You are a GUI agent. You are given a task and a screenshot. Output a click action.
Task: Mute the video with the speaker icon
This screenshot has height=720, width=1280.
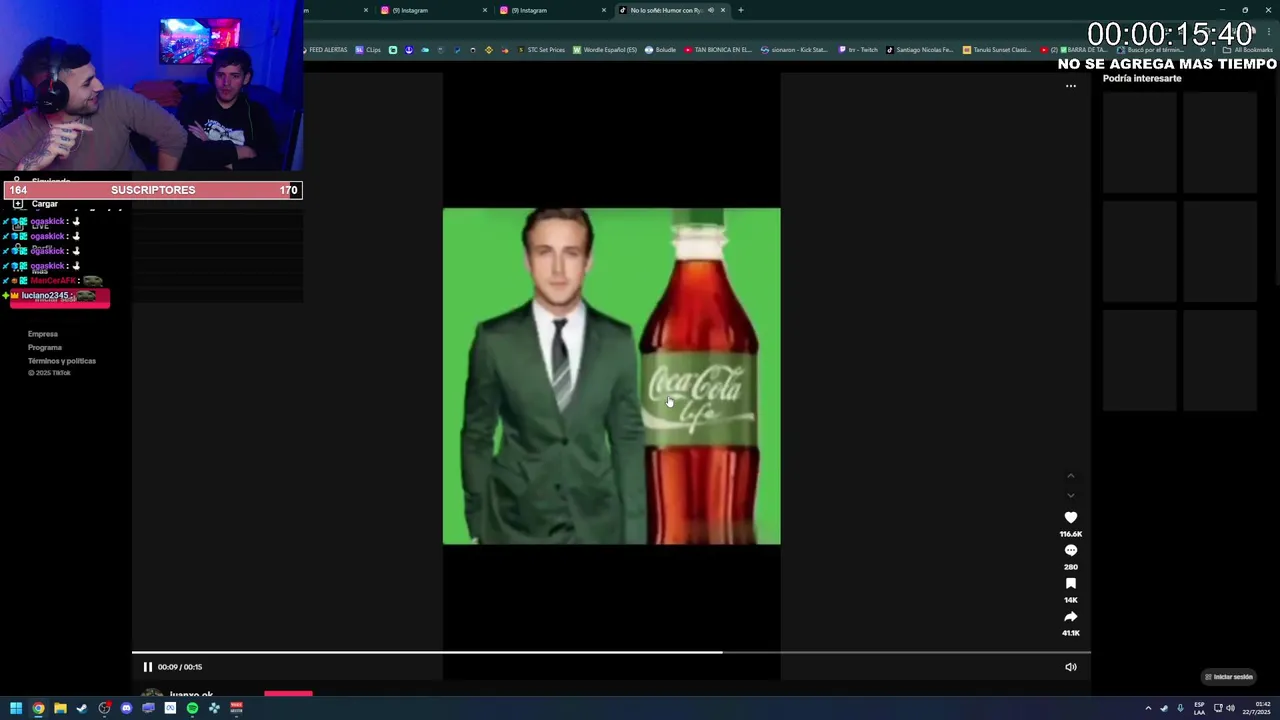(x=1071, y=667)
